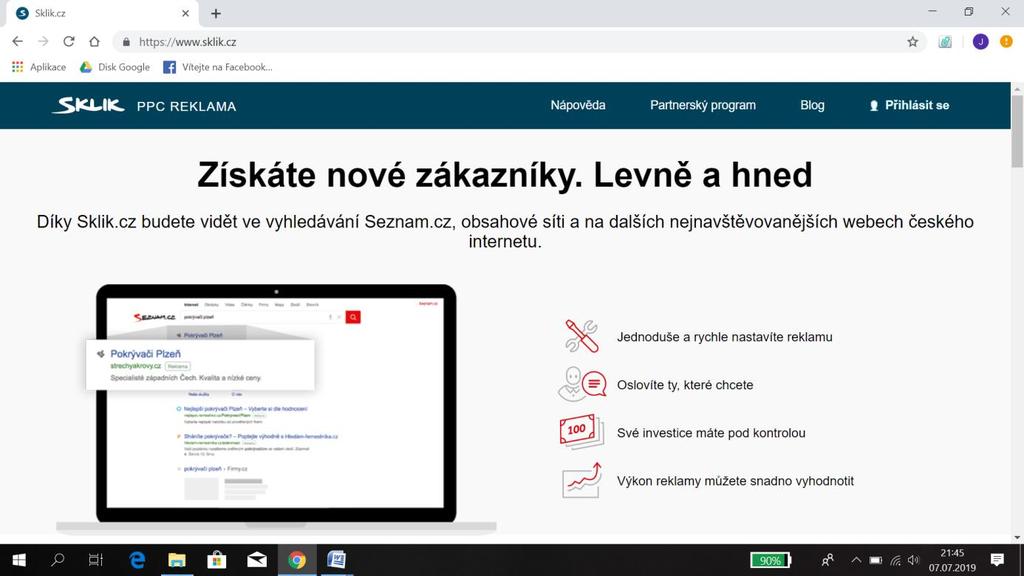Go to the Blog section
This screenshot has width=1024, height=576.
tap(812, 105)
